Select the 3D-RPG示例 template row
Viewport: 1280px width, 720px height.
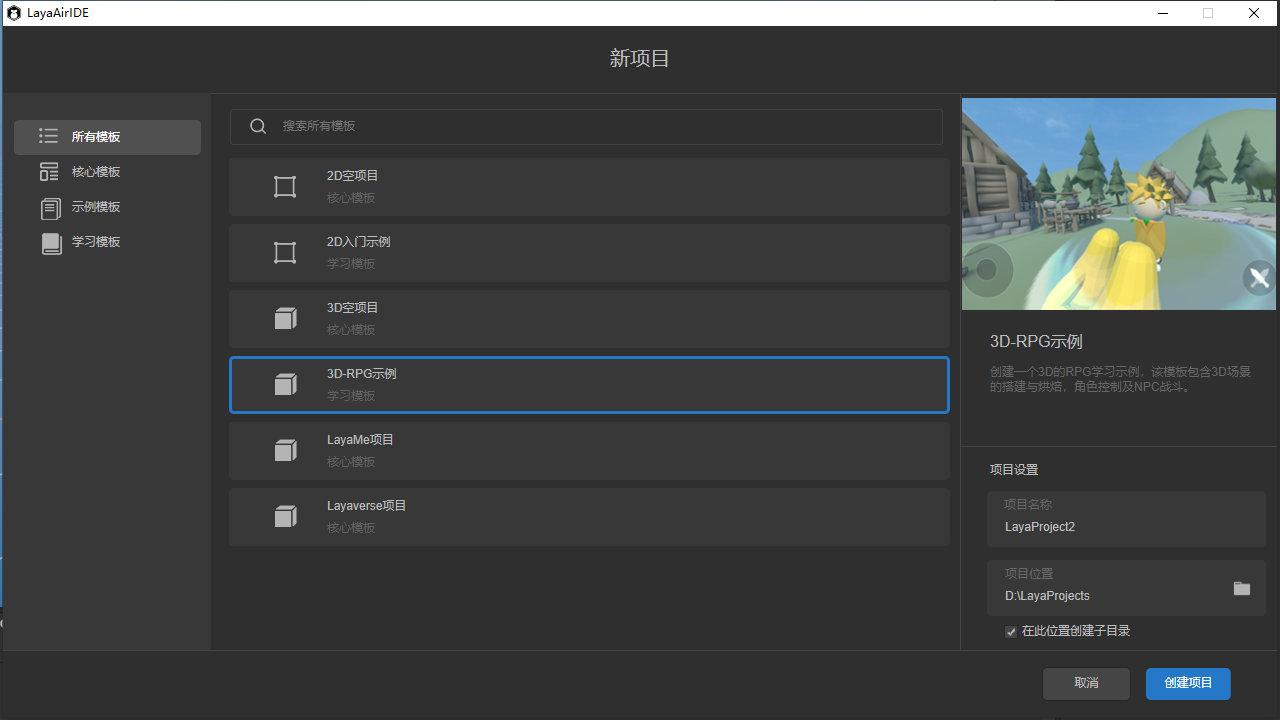point(589,385)
